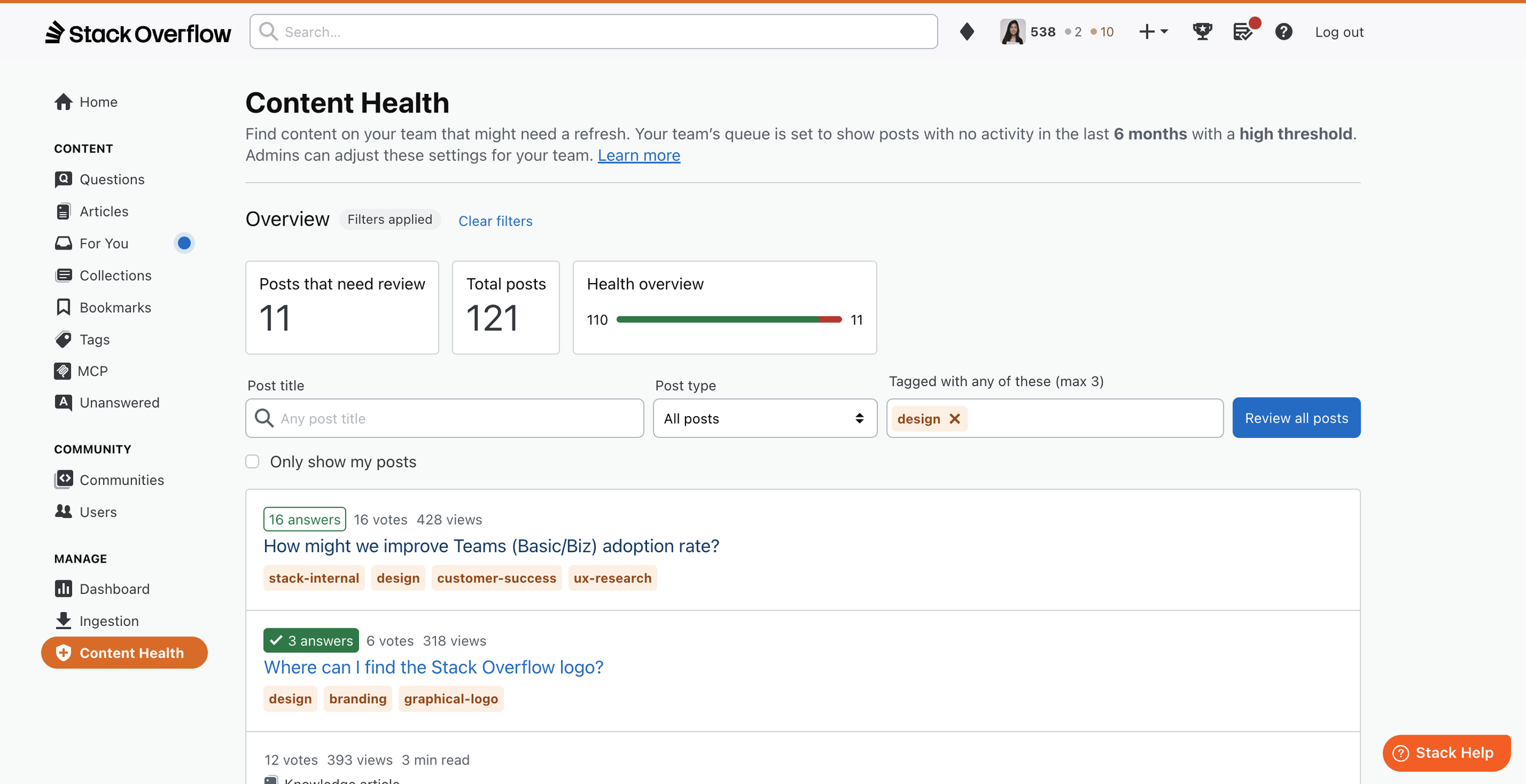
Task: Click the Unanswered icon in sidebar
Action: pos(63,403)
